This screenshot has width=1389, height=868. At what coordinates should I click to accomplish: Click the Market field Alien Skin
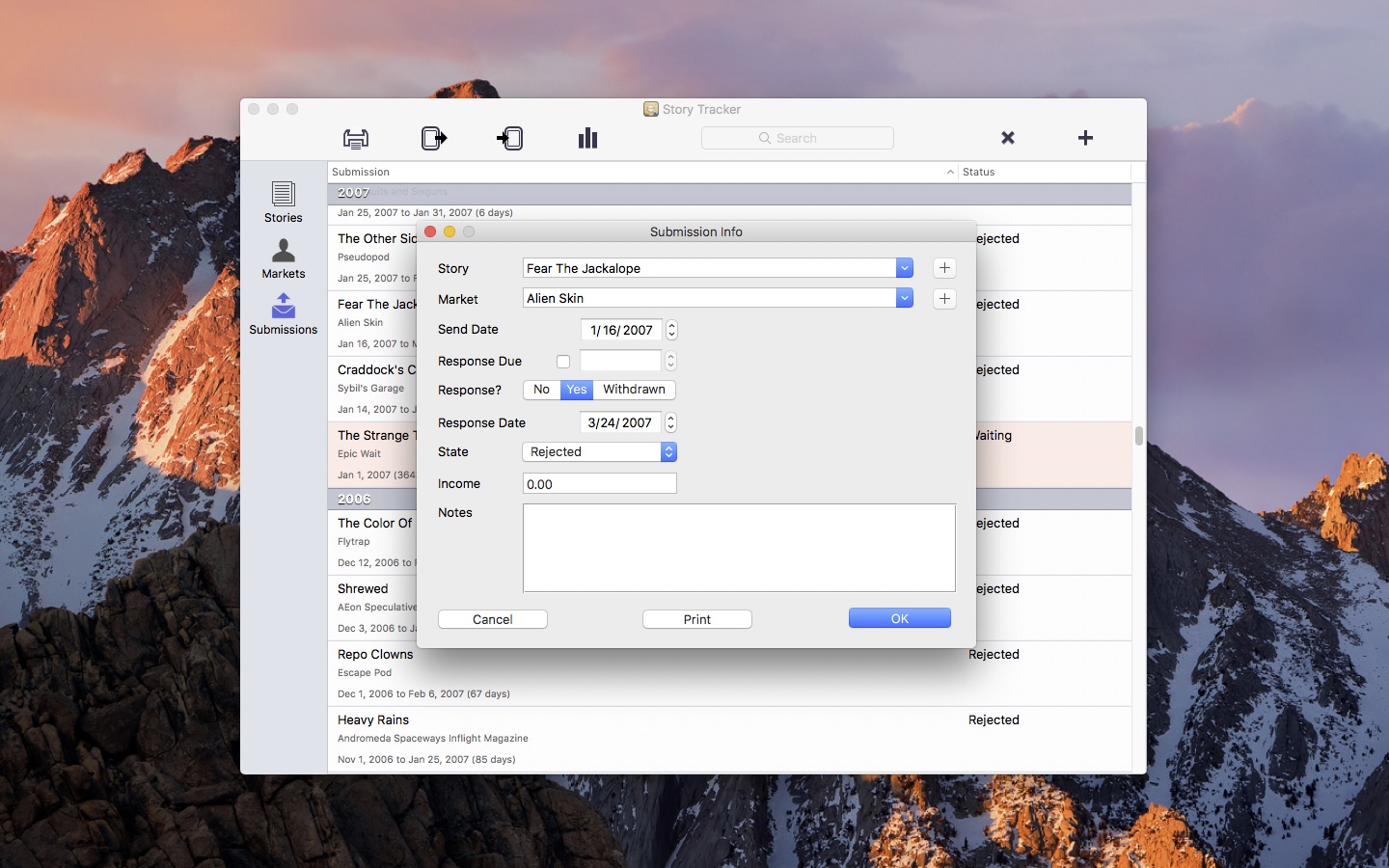(x=710, y=298)
